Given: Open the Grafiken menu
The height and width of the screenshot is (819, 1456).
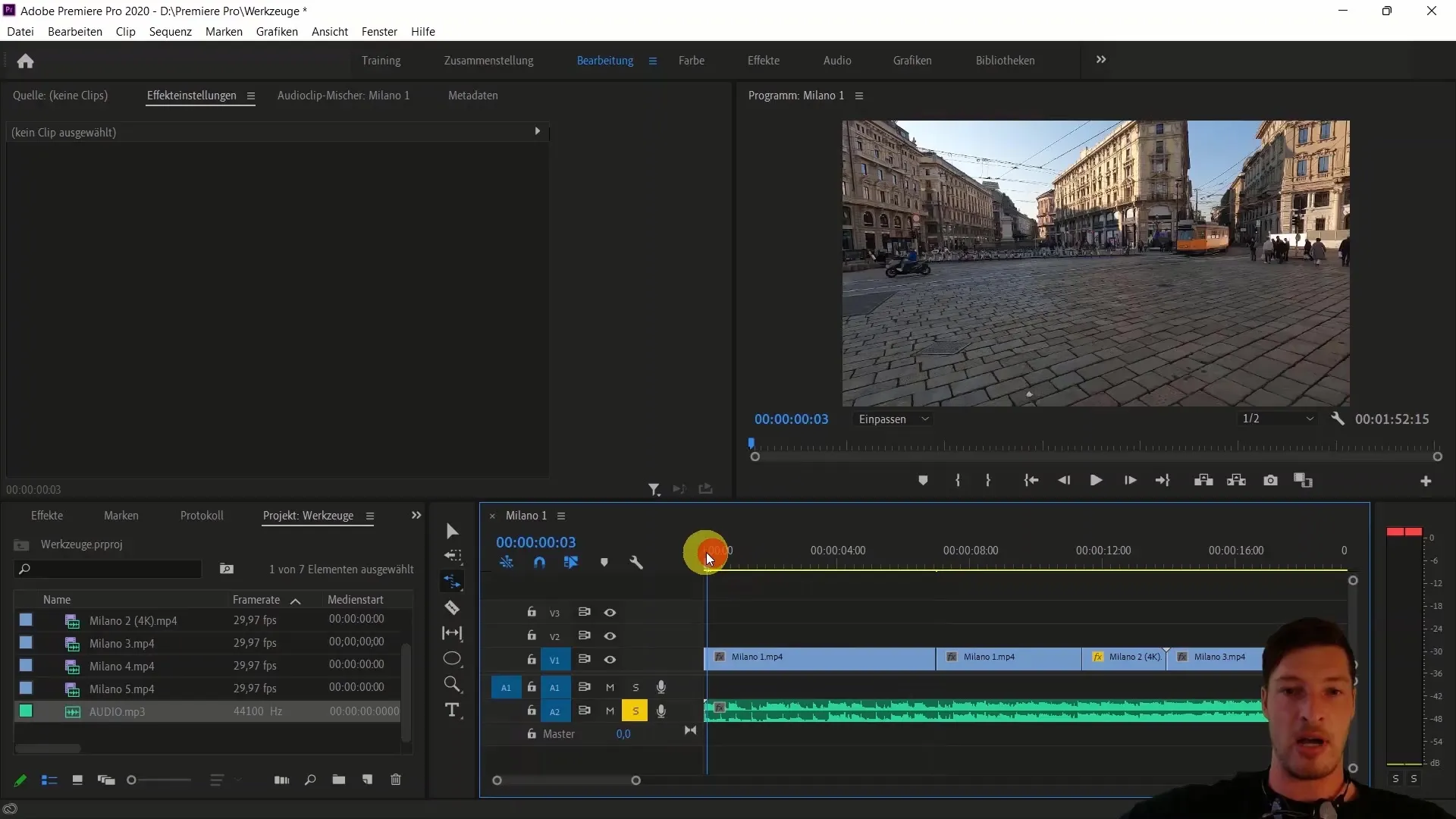Looking at the screenshot, I should (277, 31).
